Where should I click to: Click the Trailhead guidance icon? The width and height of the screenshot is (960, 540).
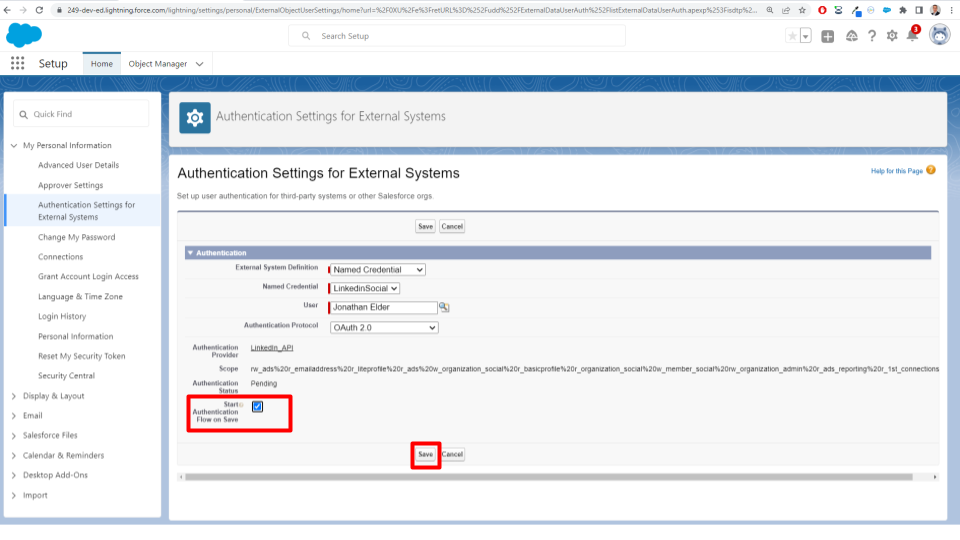pyautogui.click(x=852, y=36)
